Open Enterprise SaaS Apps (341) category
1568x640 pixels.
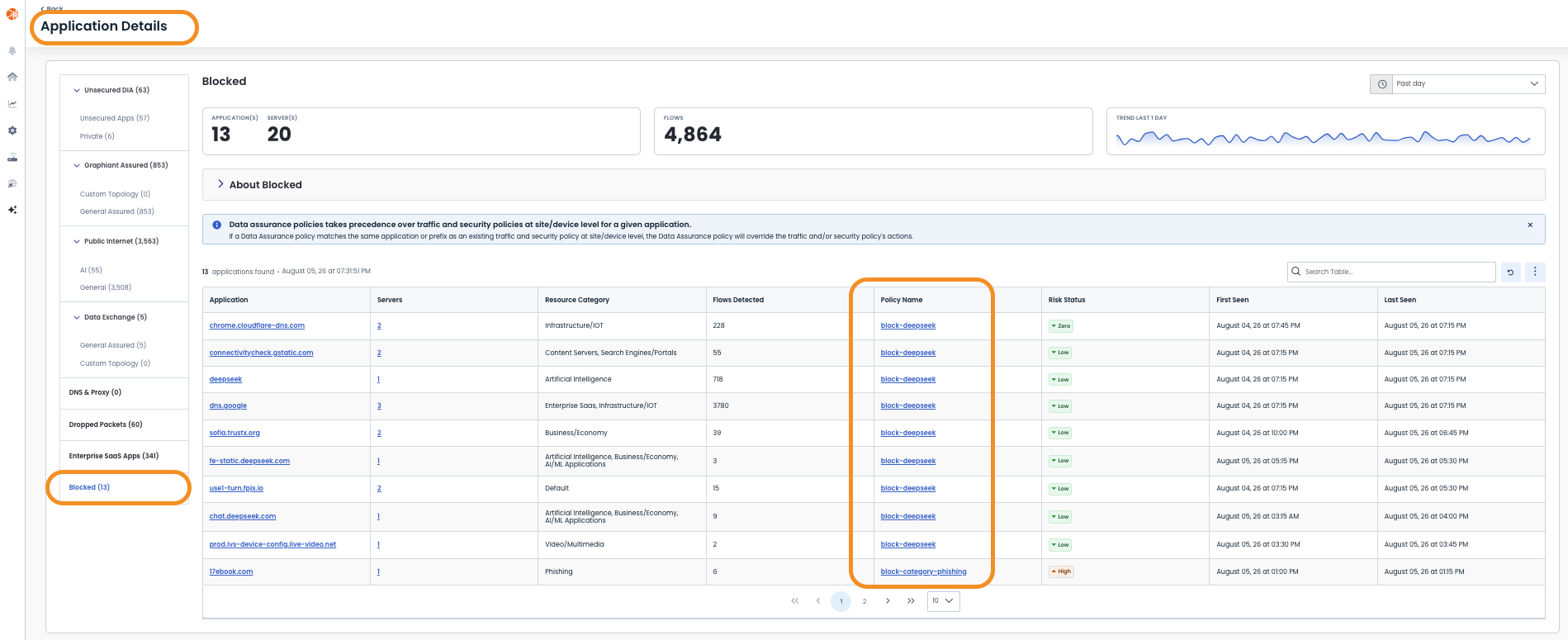click(x=114, y=456)
